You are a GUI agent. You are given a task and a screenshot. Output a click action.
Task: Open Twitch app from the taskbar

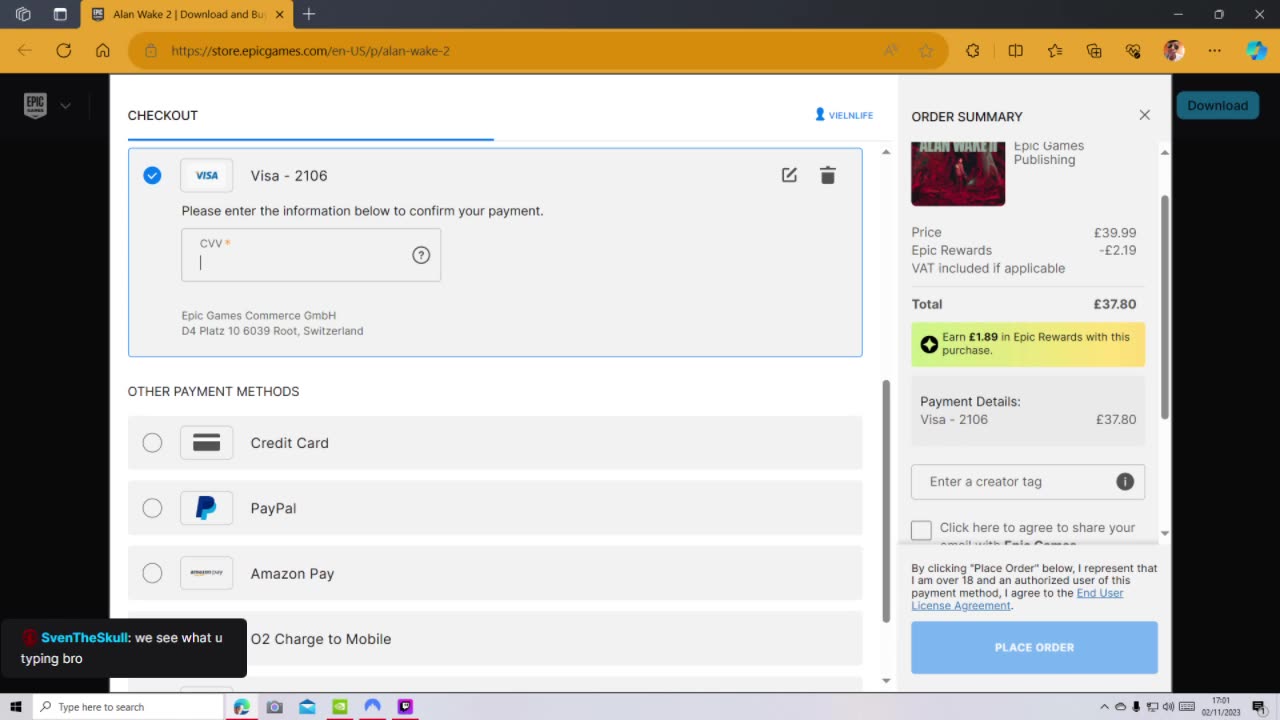pyautogui.click(x=405, y=707)
